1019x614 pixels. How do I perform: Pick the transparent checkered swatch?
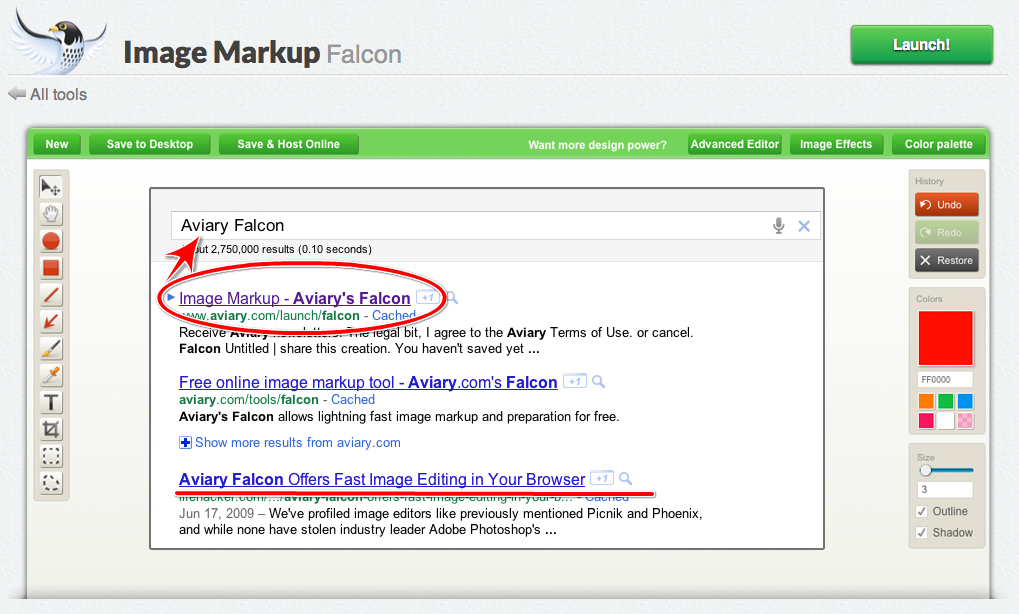pos(965,420)
